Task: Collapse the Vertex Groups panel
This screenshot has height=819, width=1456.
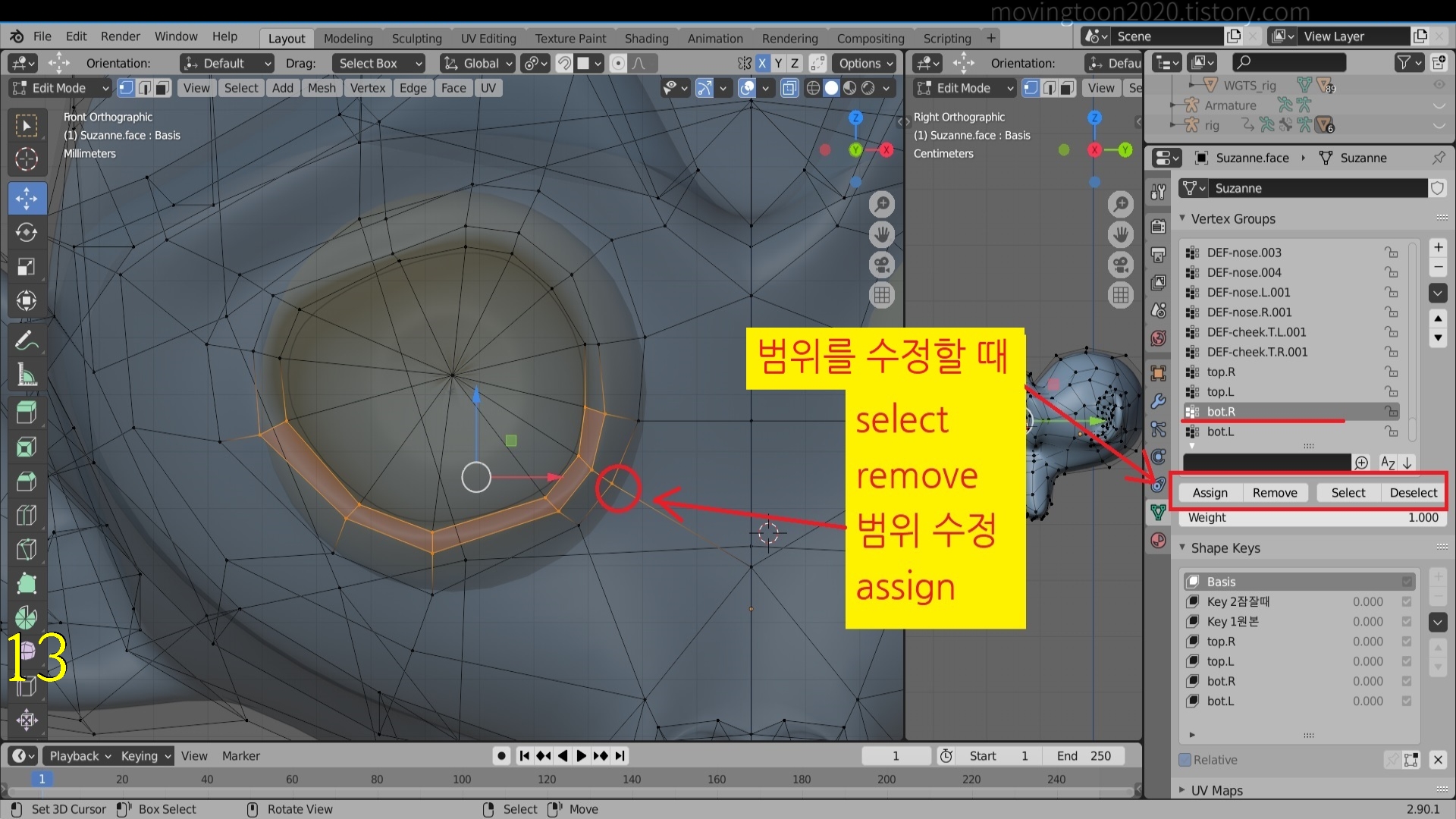Action: [x=1182, y=218]
